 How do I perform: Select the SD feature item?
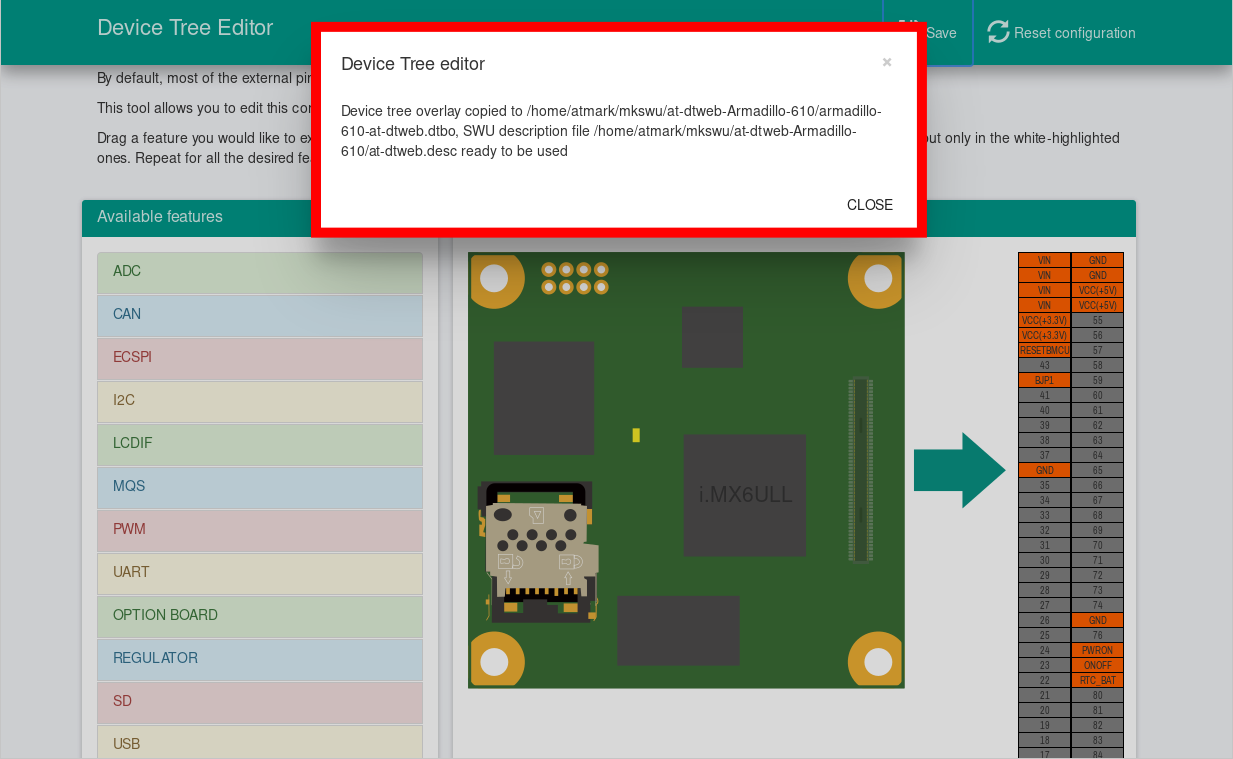click(259, 702)
